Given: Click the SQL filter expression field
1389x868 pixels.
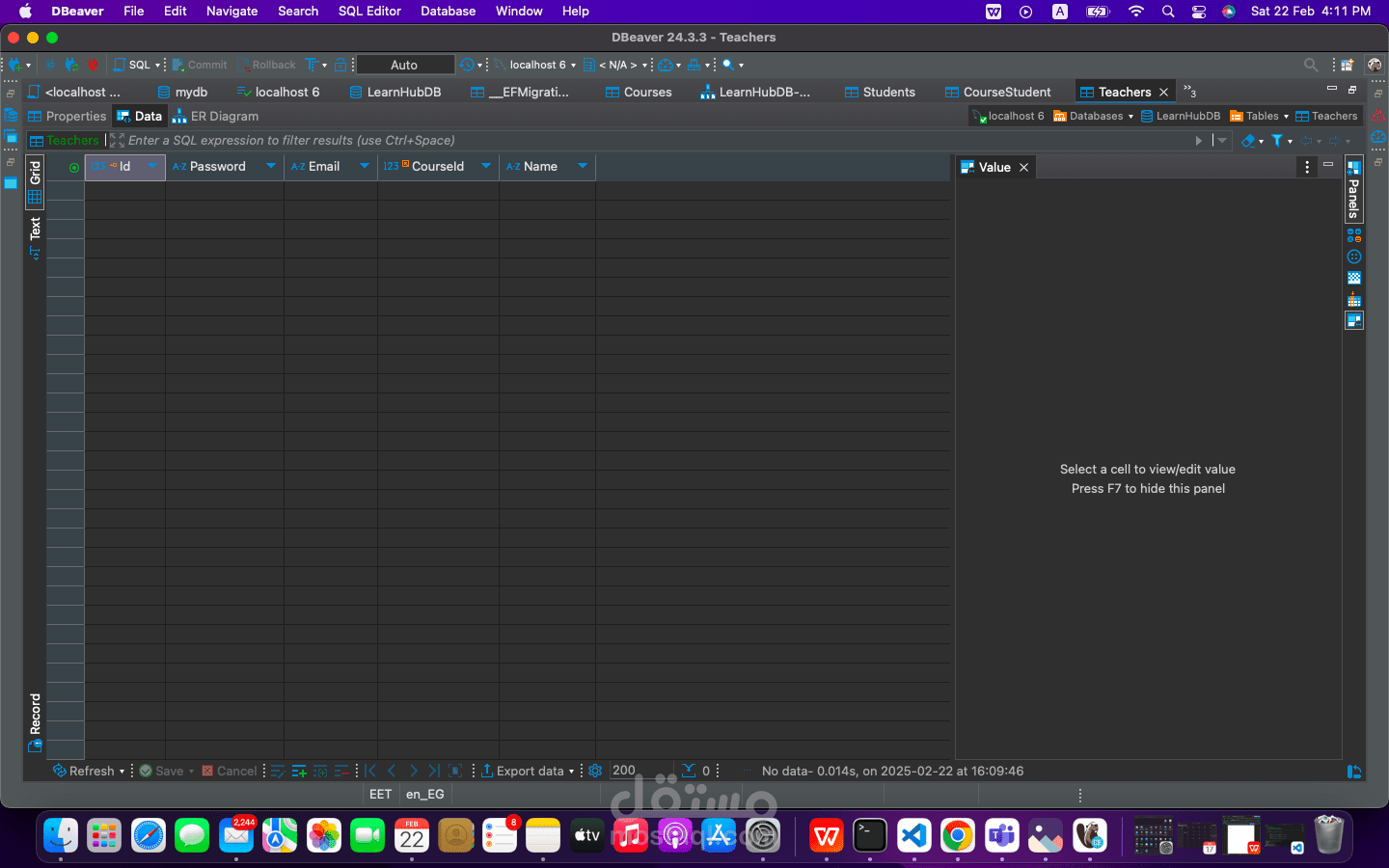Looking at the screenshot, I should coord(656,141).
